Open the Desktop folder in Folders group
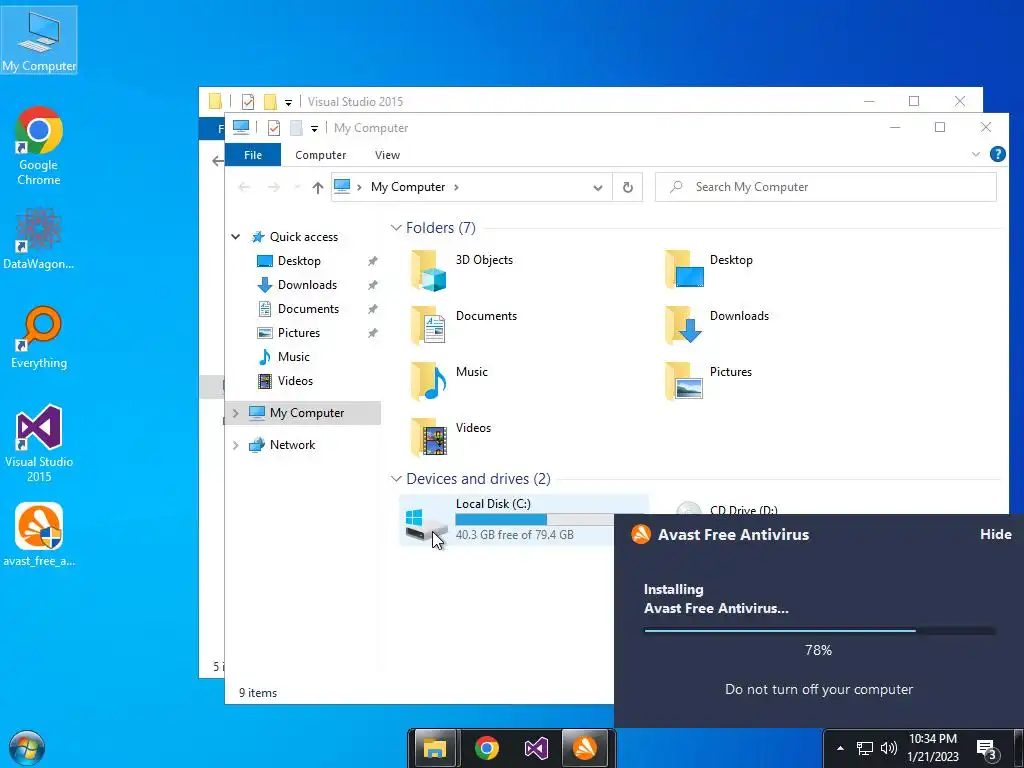This screenshot has width=1024, height=768. [709, 269]
